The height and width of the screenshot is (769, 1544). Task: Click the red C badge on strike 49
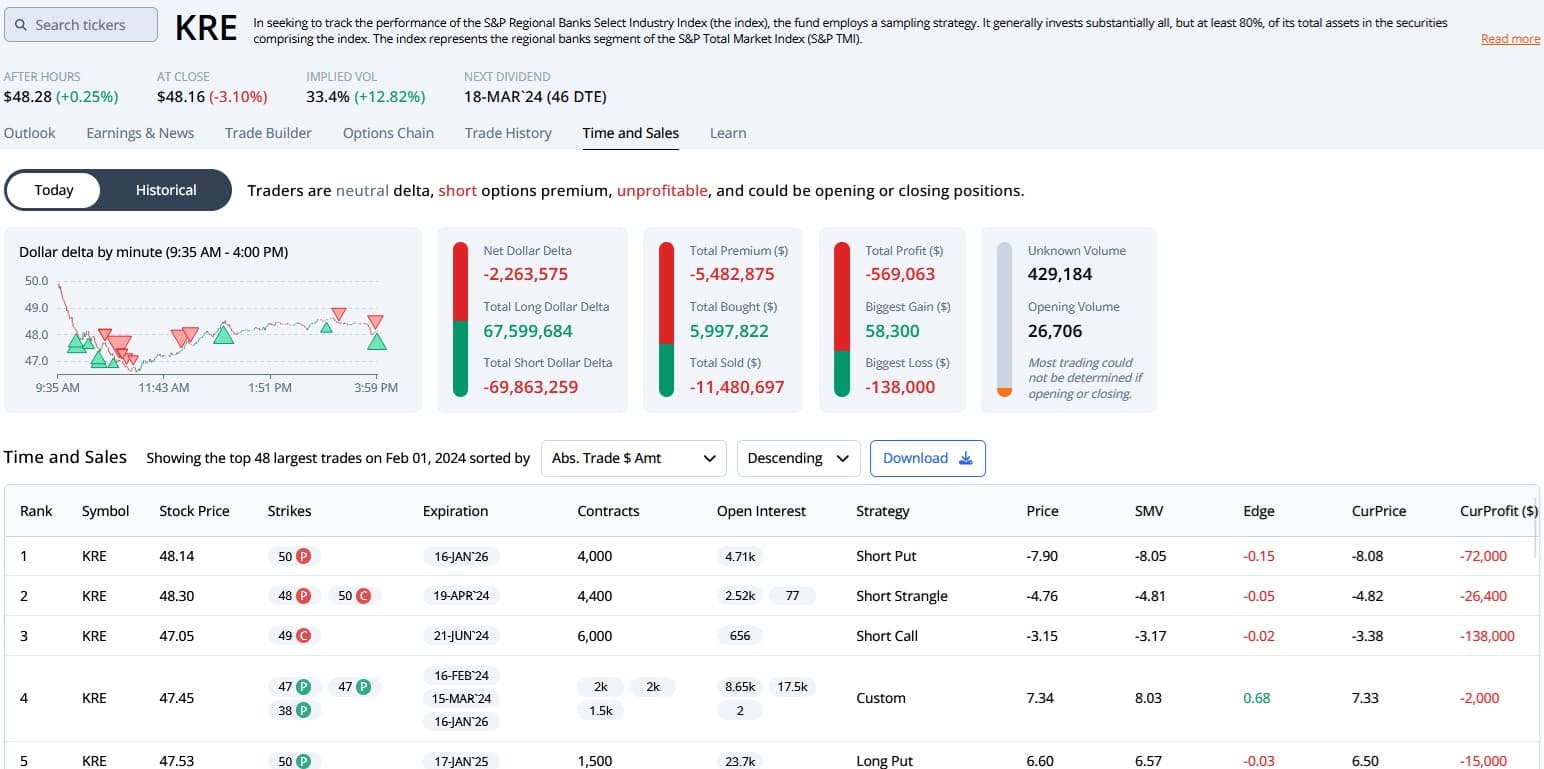tap(303, 636)
